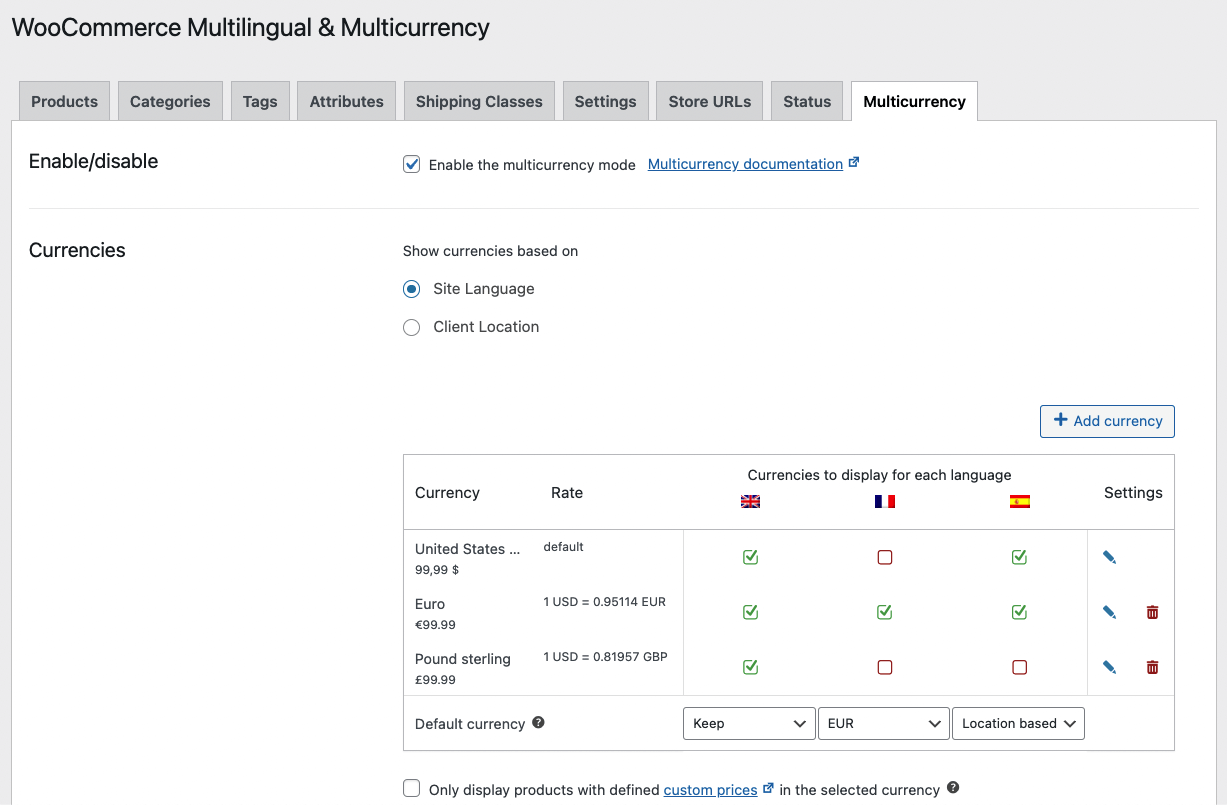Edit the United States dollar currency settings

[1109, 557]
